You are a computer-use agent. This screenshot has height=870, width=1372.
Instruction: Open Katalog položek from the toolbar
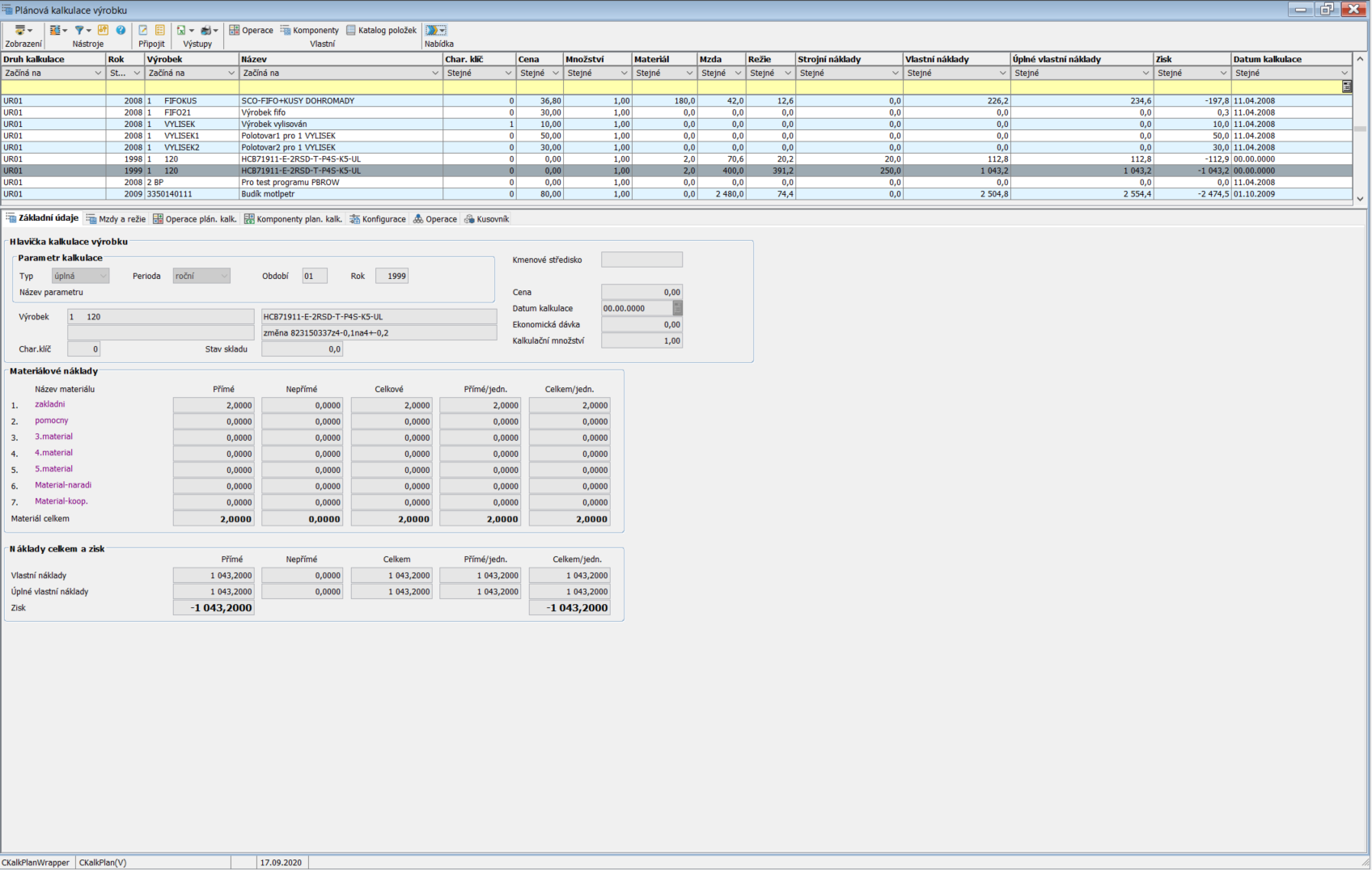[x=381, y=30]
